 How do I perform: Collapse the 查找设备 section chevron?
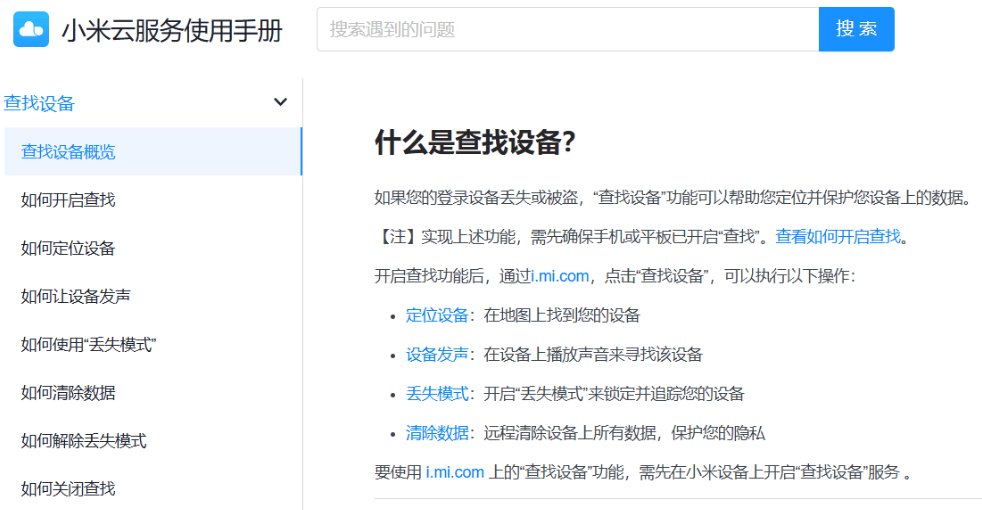point(281,102)
